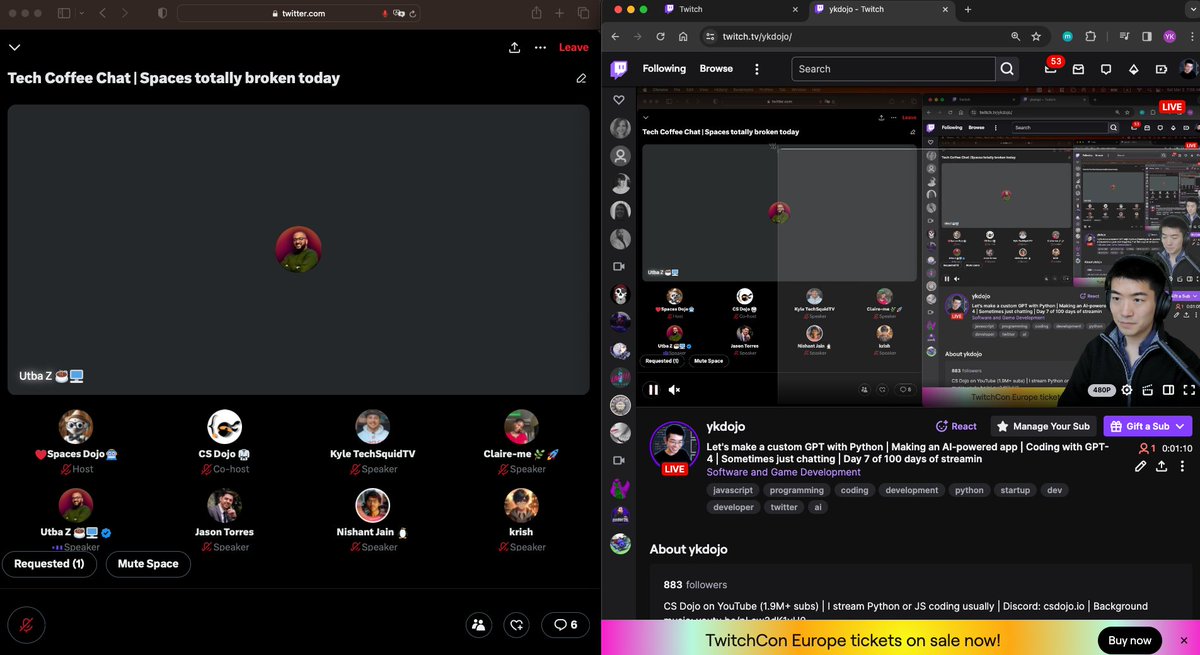Viewport: 1200px width, 655px height.
Task: Click the Mute Space button
Action: 148,564
